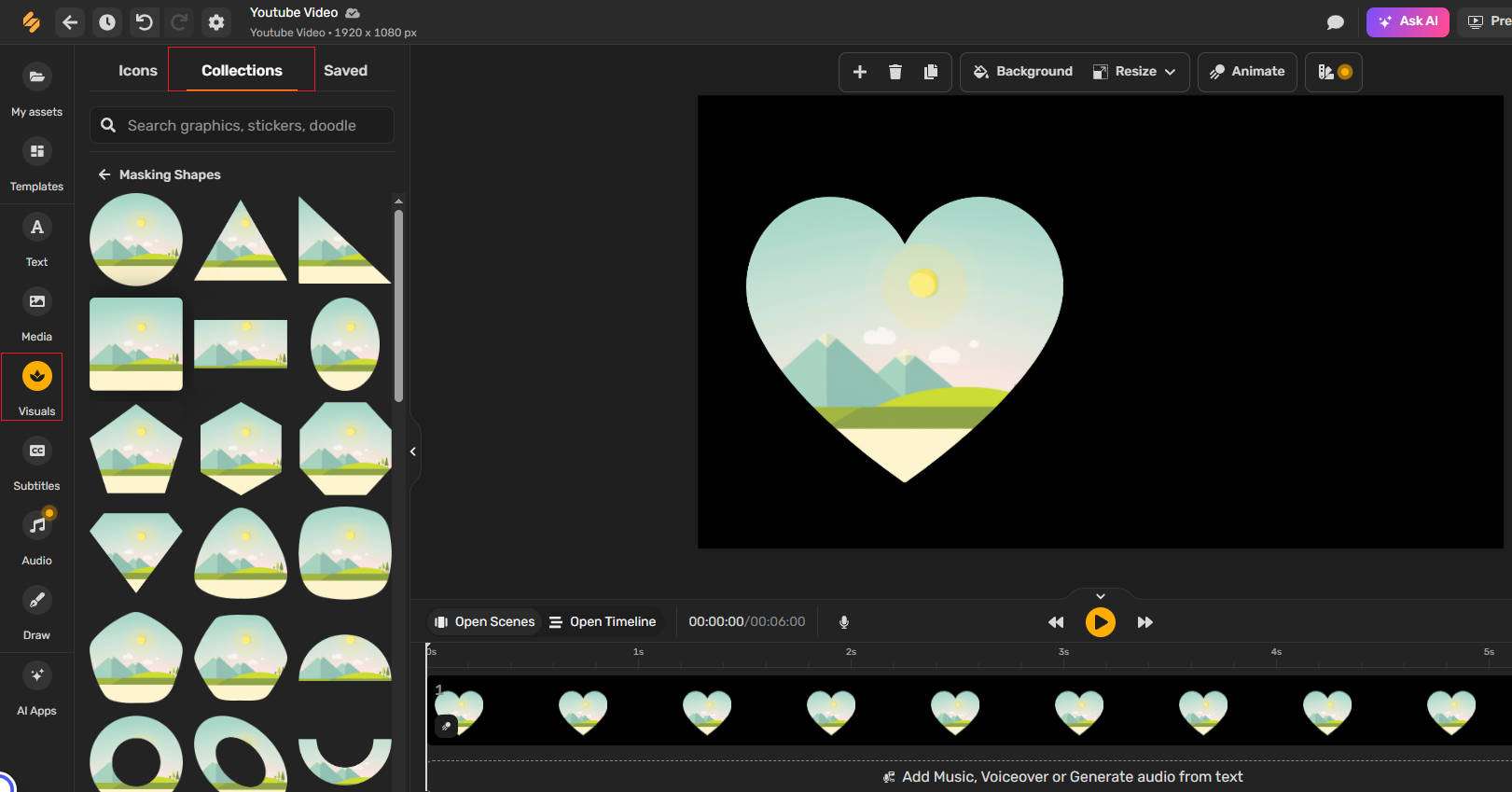Viewport: 1512px width, 792px height.
Task: Open My assets panel
Action: click(36, 90)
